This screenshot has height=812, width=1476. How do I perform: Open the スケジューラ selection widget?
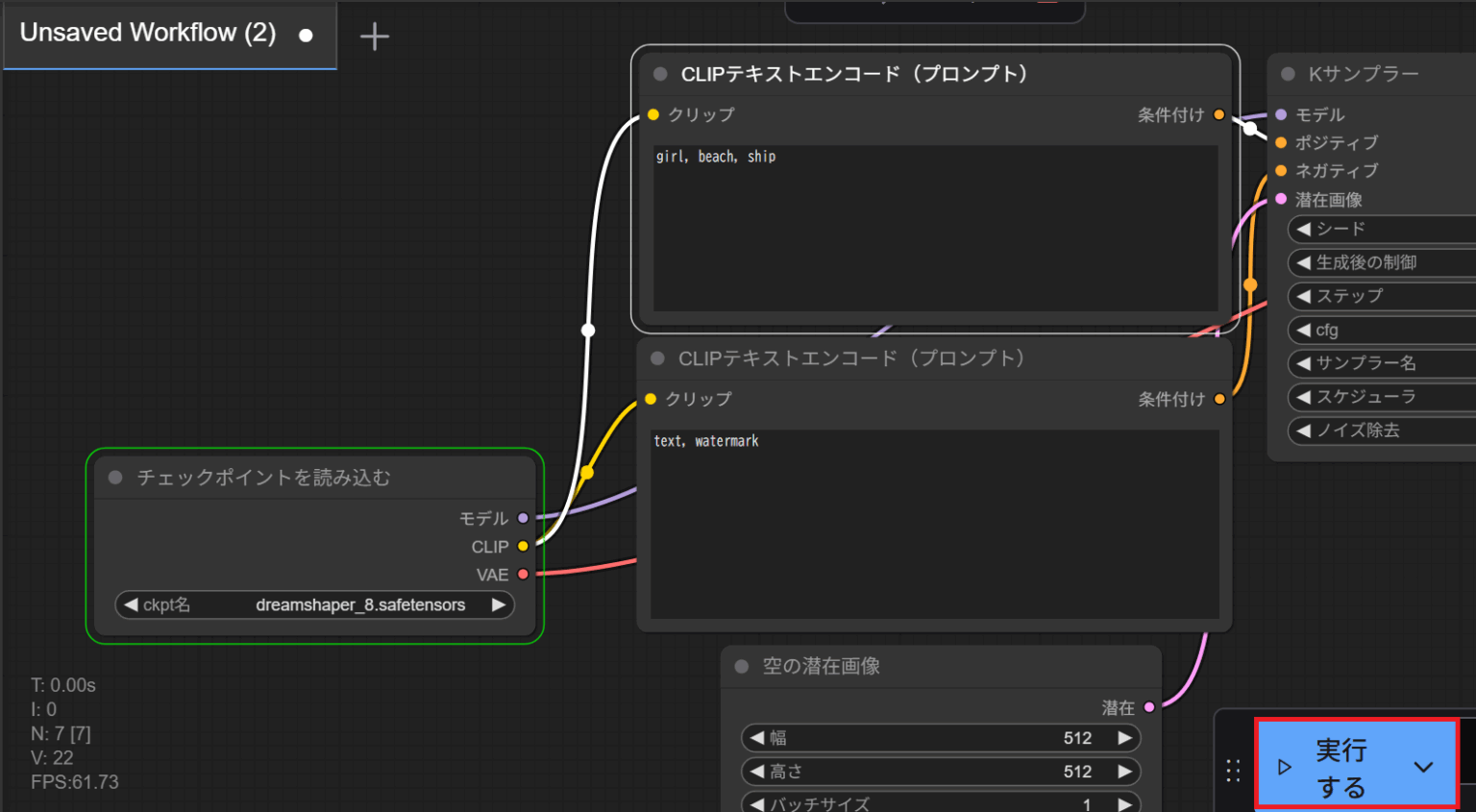[x=1381, y=397]
